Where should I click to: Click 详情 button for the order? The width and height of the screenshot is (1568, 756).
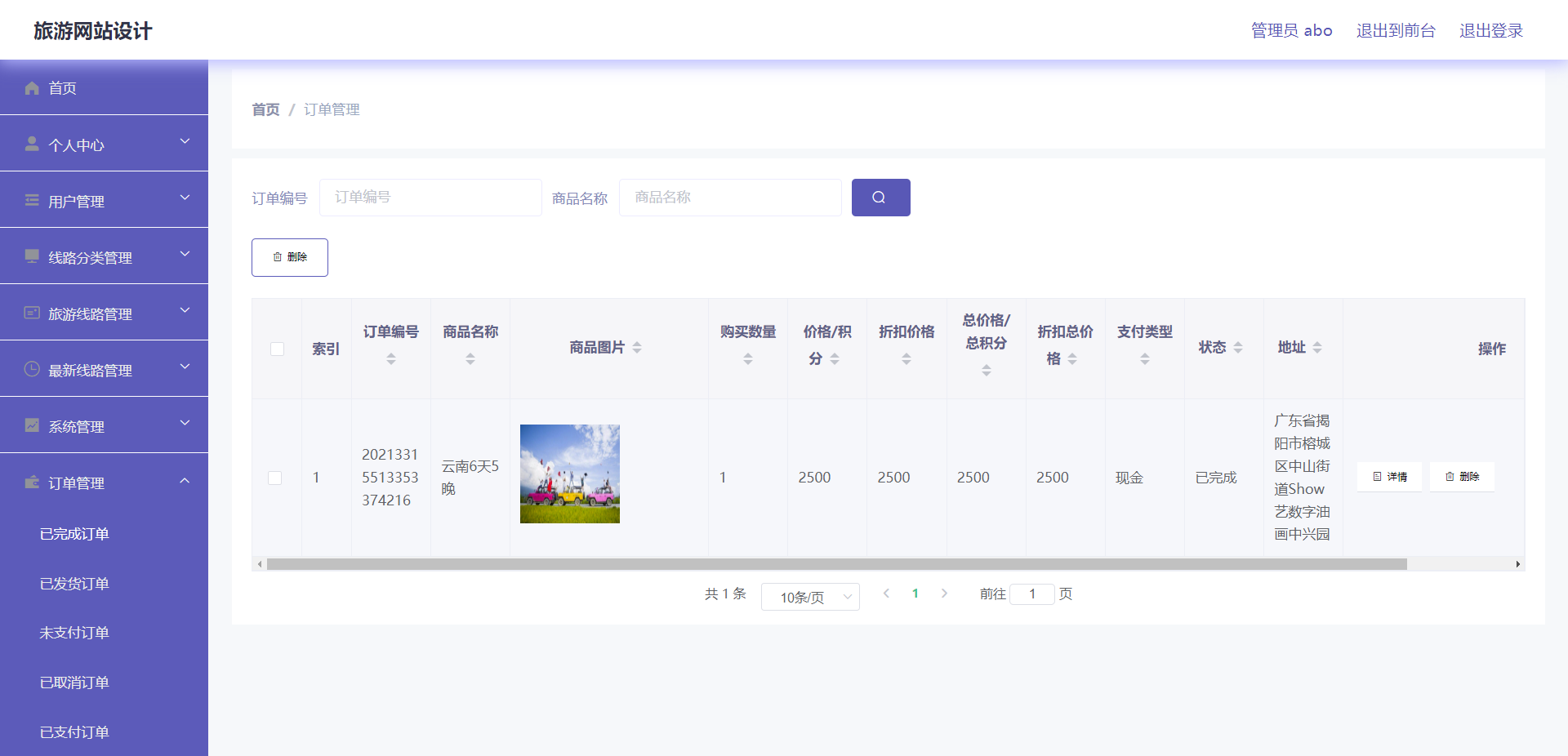(x=1389, y=477)
